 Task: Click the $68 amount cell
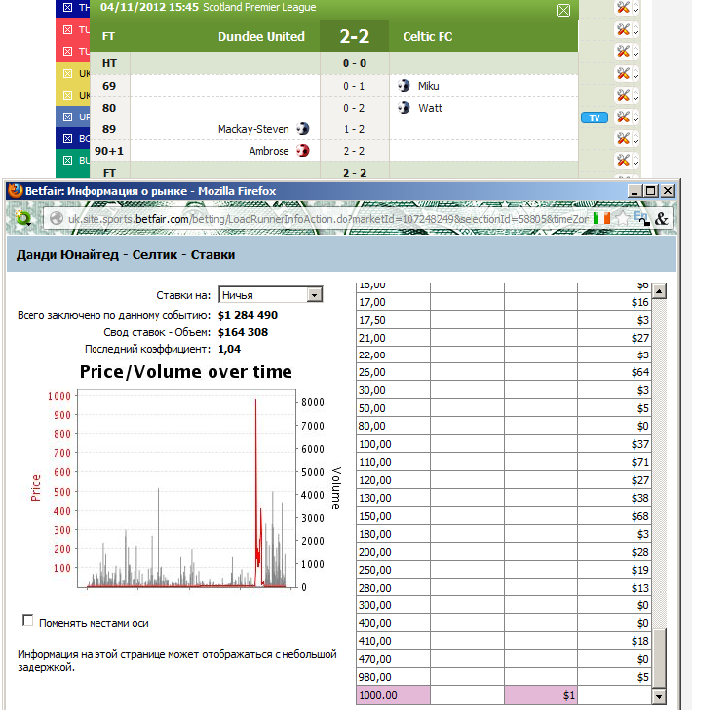click(x=614, y=516)
